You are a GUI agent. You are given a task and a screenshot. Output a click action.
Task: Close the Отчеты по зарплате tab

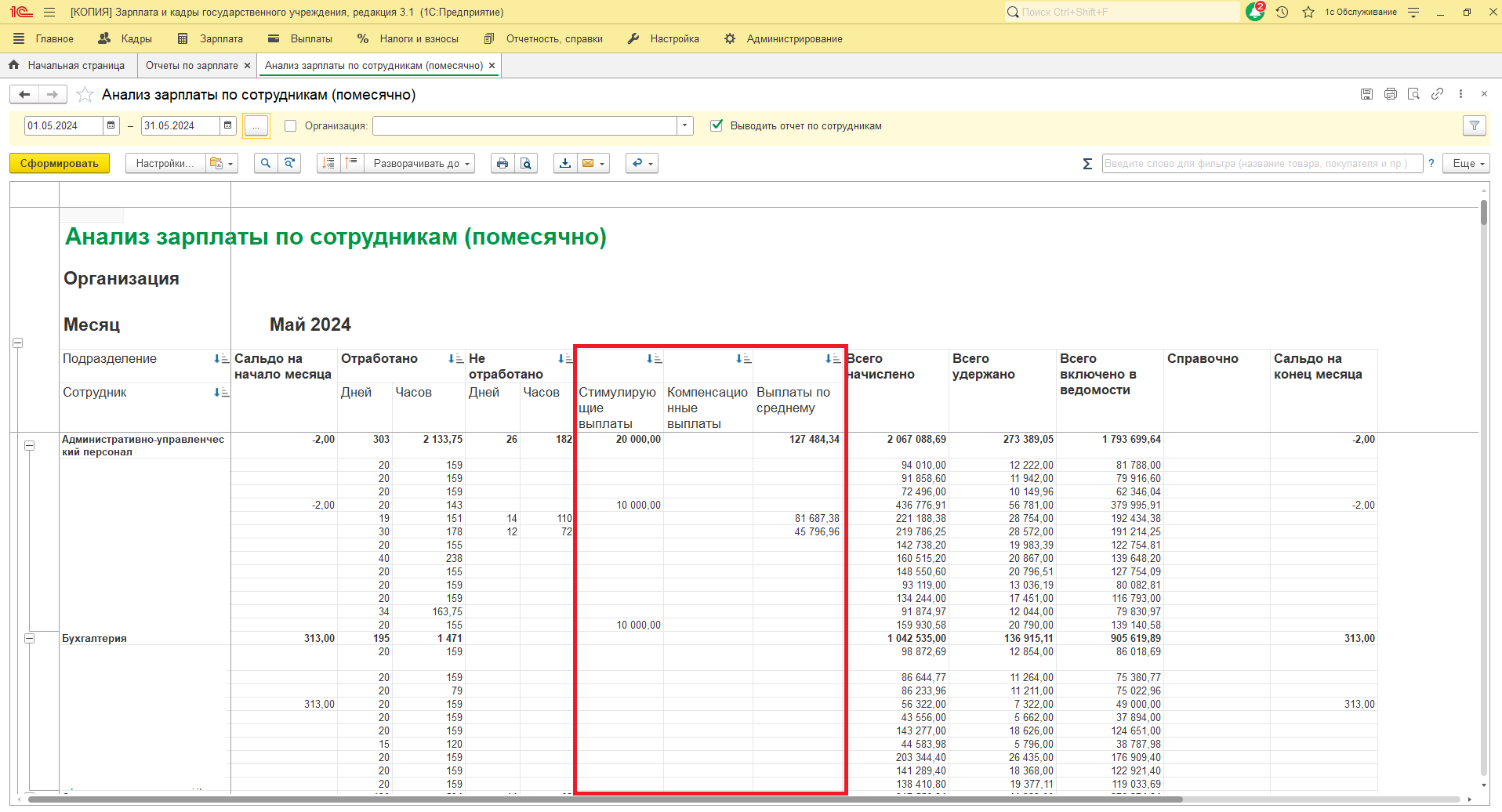point(248,66)
